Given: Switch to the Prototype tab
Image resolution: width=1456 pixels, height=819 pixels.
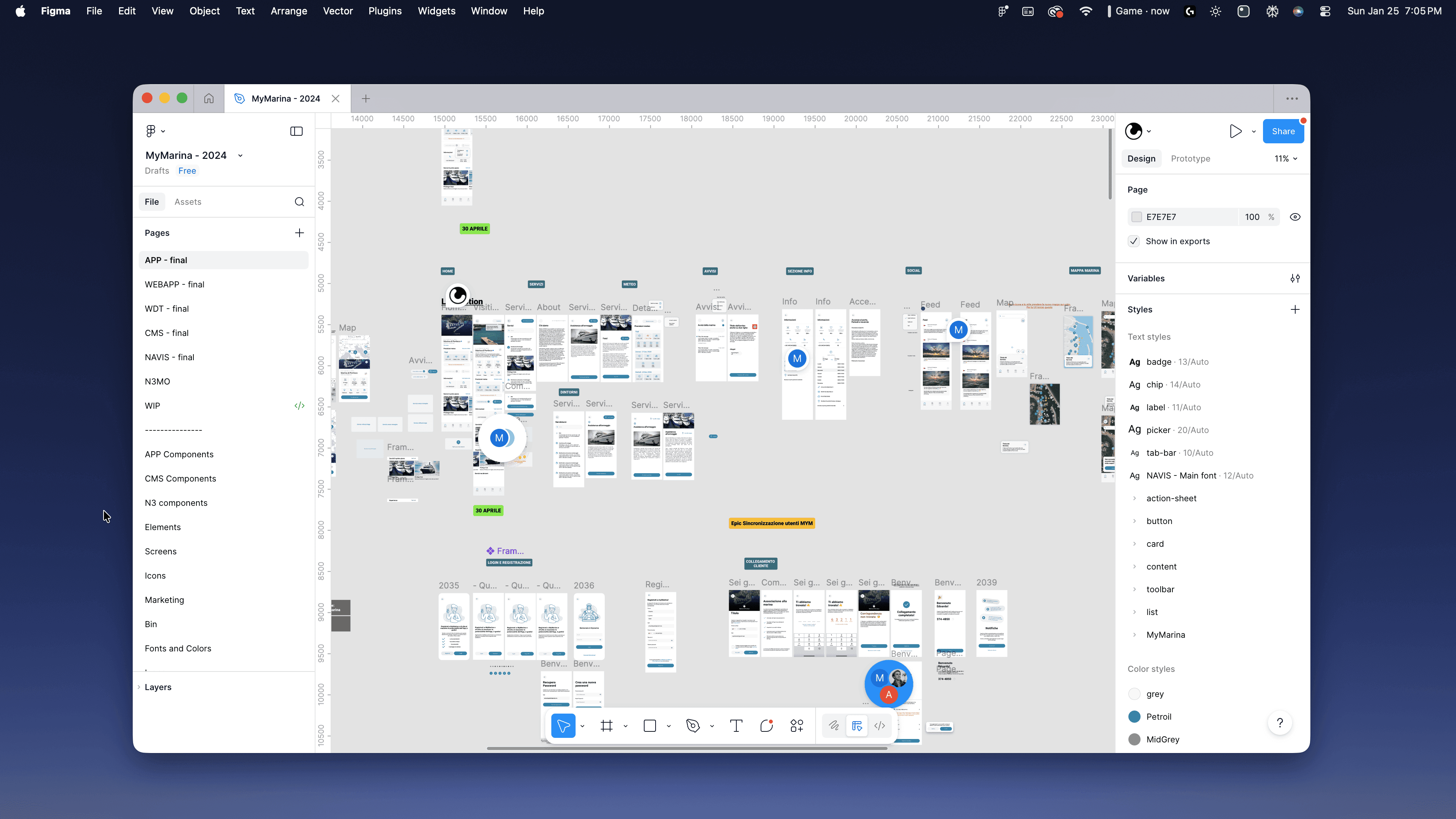Looking at the screenshot, I should (1190, 159).
